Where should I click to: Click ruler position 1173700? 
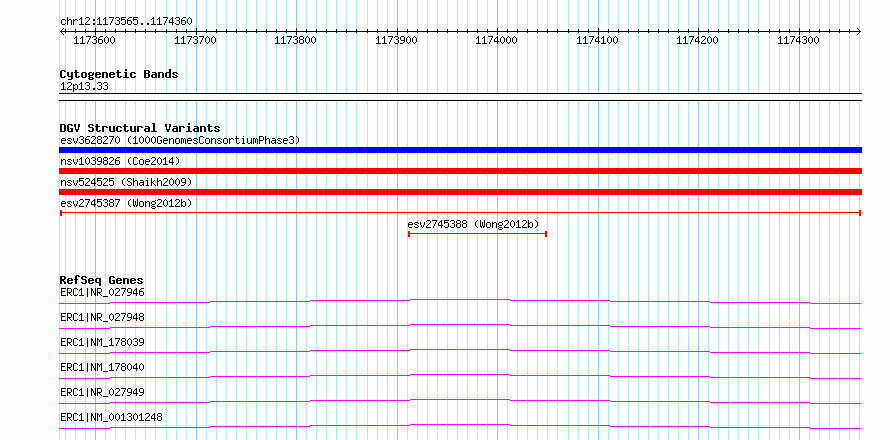[x=196, y=40]
